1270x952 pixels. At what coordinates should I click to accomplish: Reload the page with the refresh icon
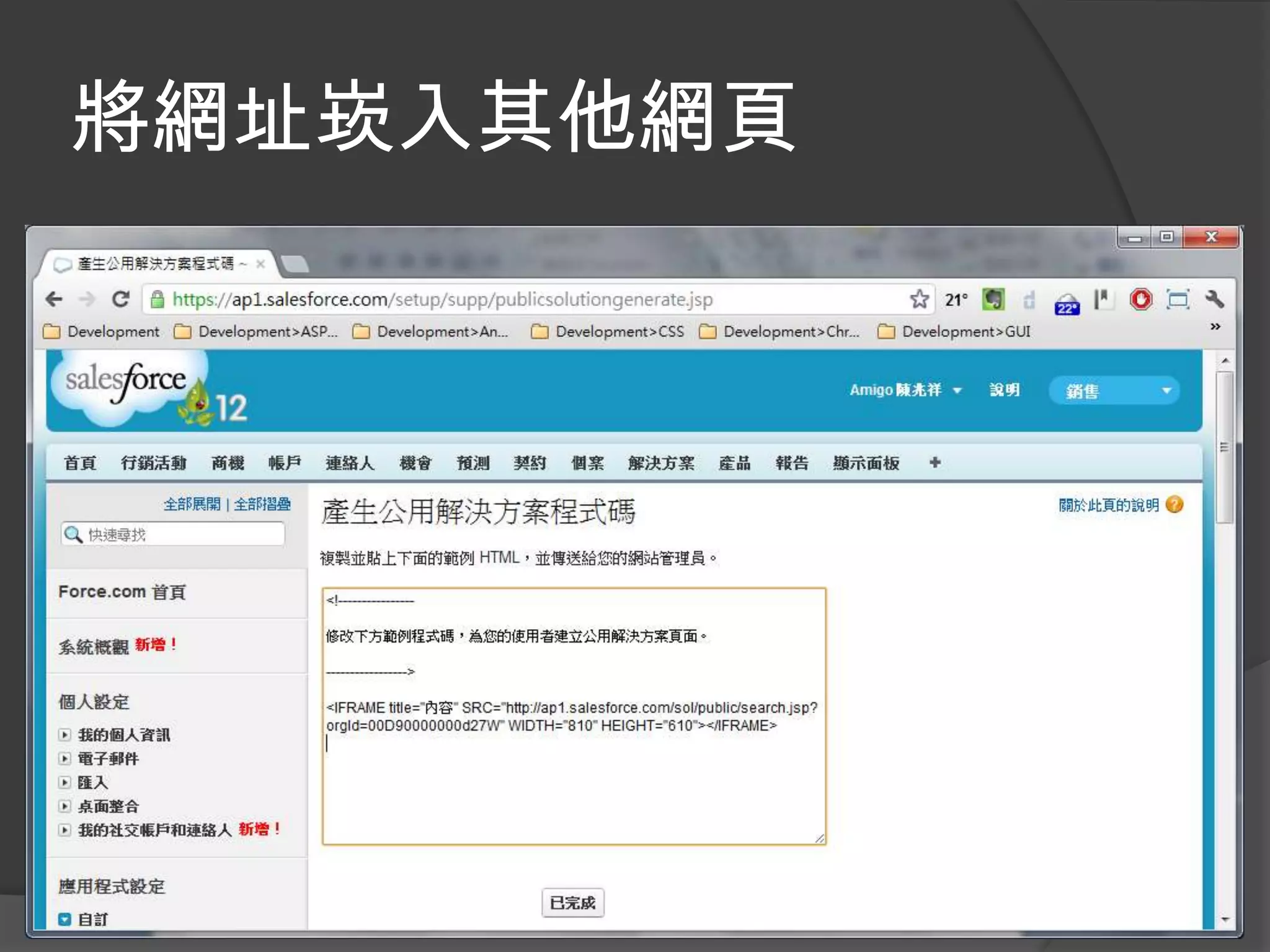coord(120,299)
